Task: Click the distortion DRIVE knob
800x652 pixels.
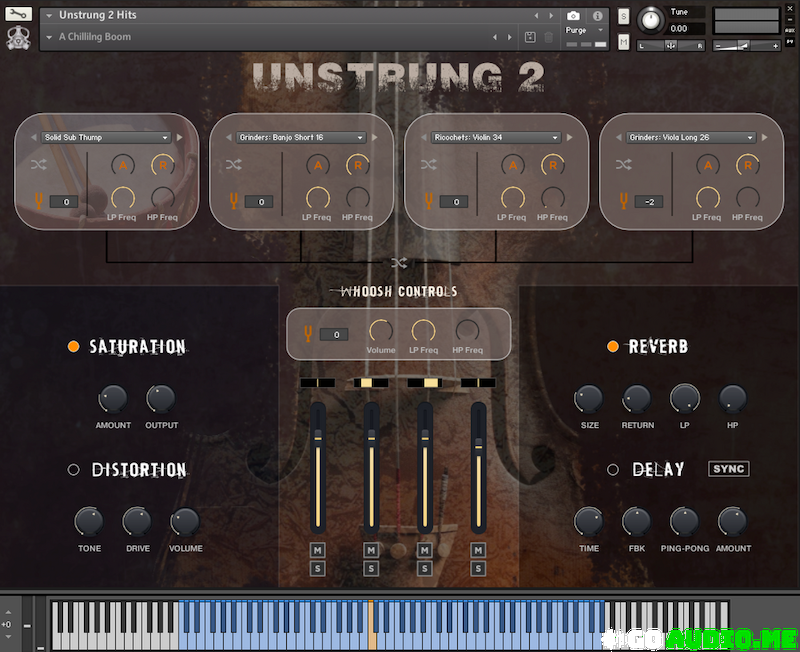Action: point(137,521)
